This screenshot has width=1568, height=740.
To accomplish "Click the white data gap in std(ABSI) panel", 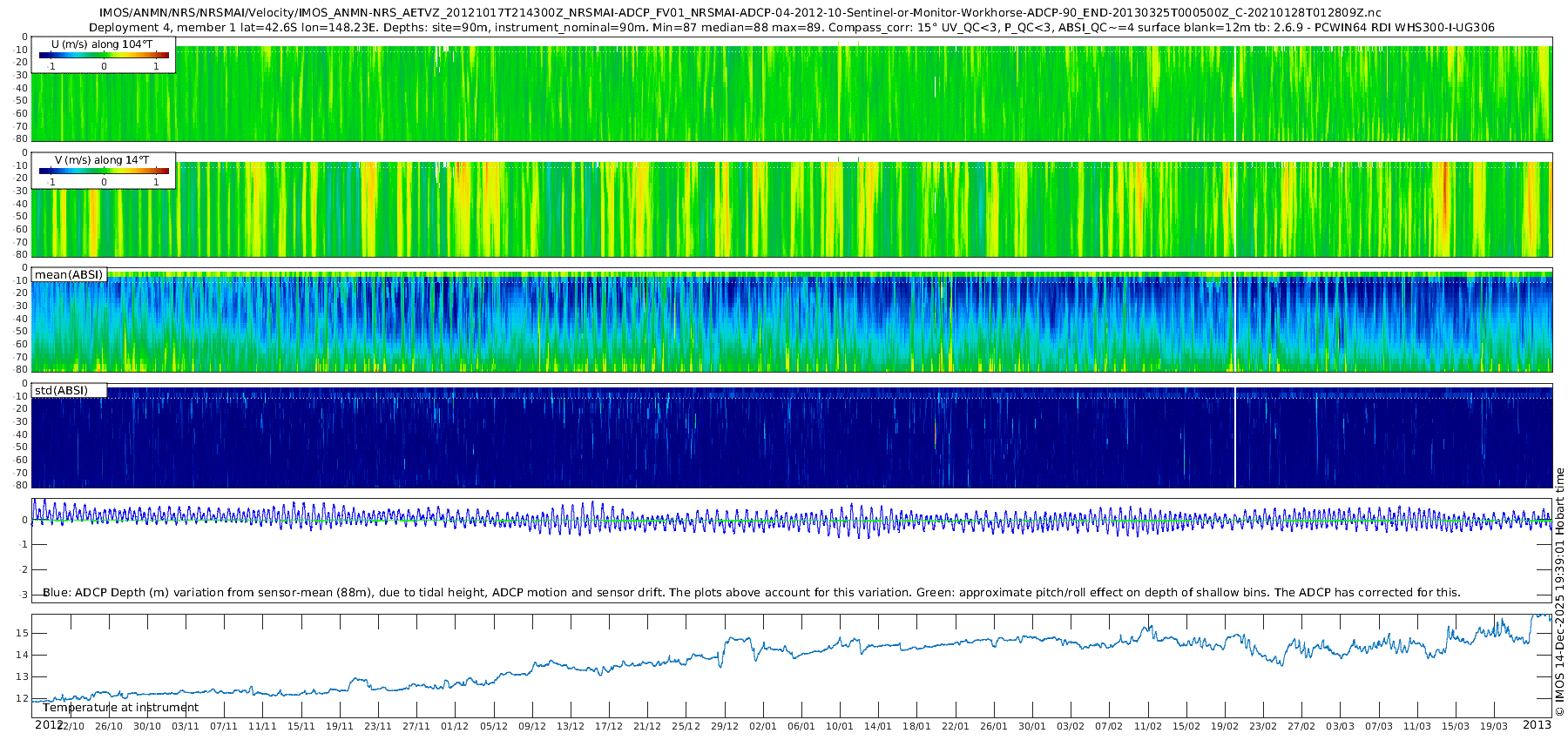I will (x=1235, y=437).
